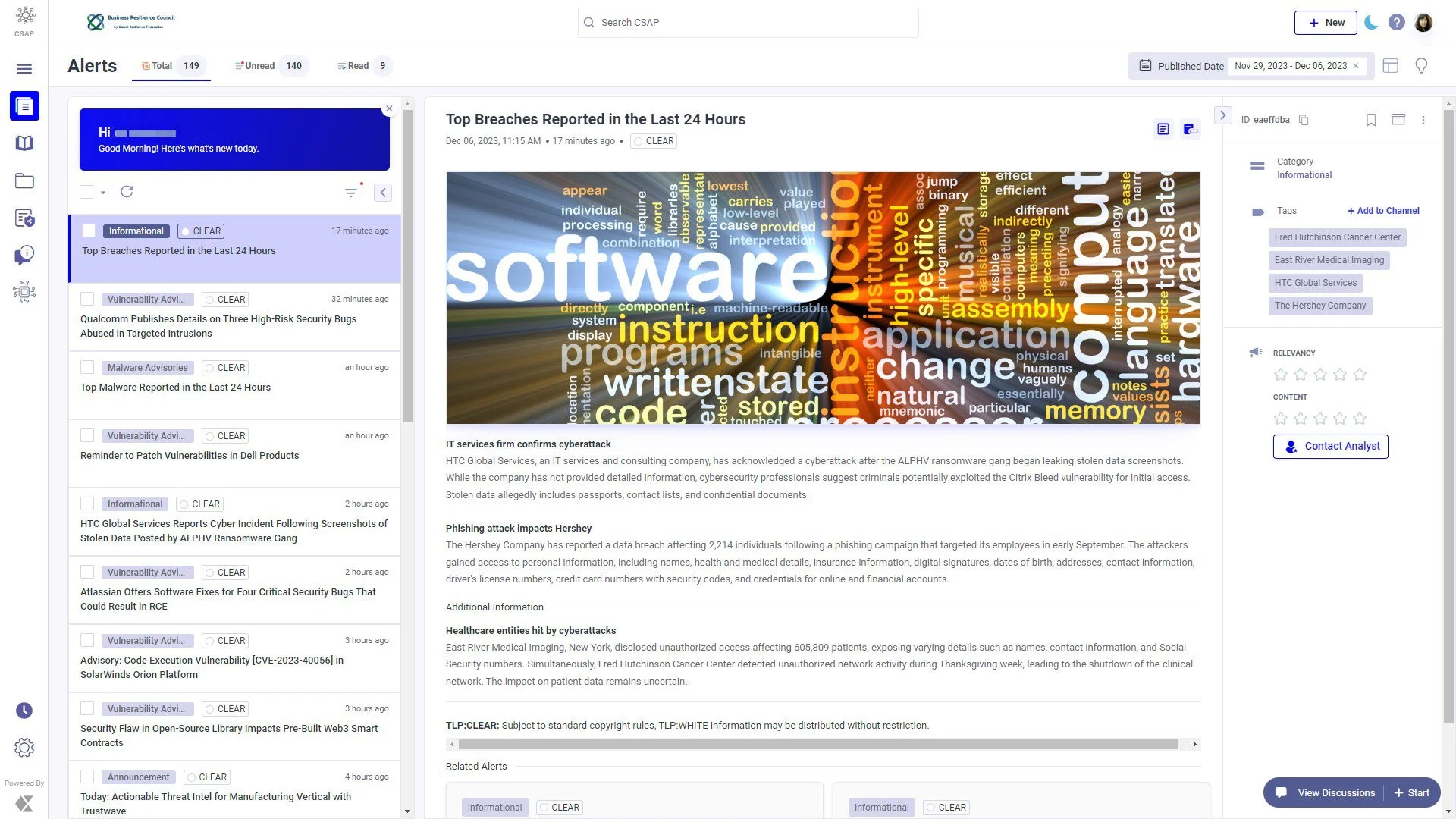Copy the alert ID with the copy icon
This screenshot has height=819, width=1456.
1304,120
